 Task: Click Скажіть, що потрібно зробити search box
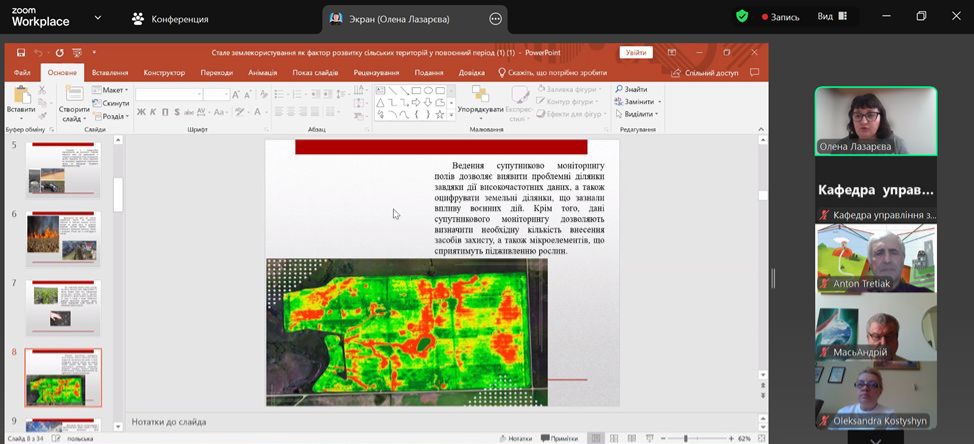553,73
